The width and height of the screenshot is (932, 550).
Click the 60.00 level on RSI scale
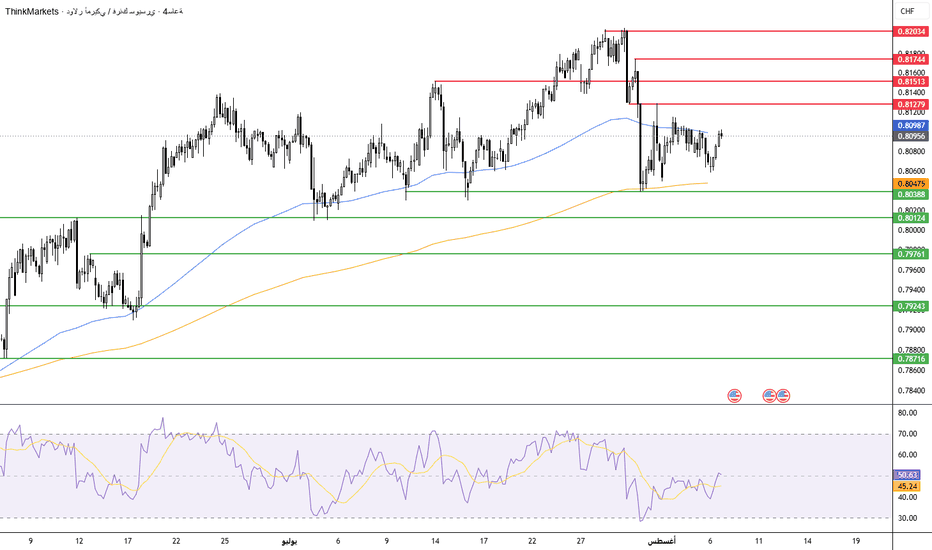907,455
